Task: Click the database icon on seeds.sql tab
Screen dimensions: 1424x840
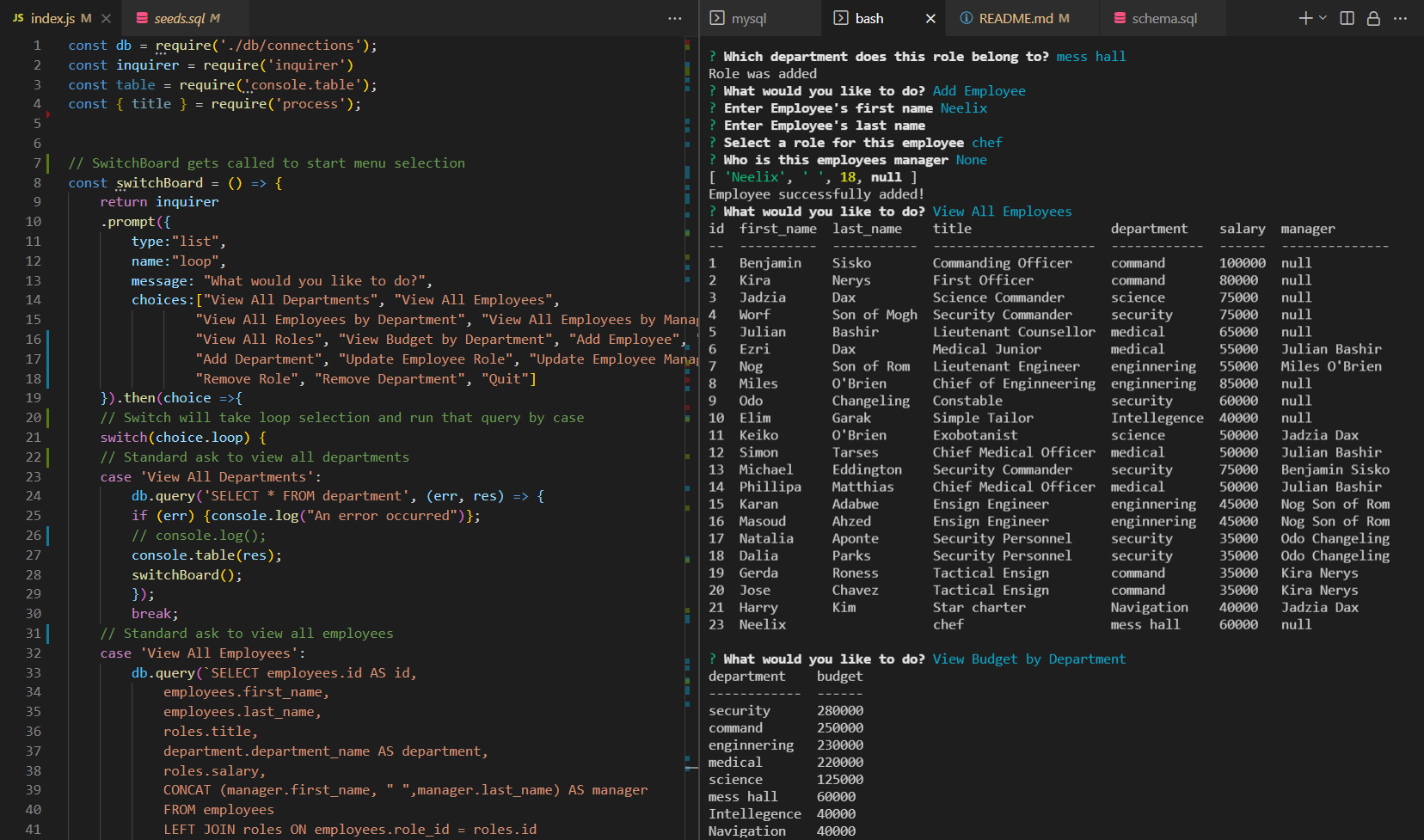Action: [x=142, y=18]
